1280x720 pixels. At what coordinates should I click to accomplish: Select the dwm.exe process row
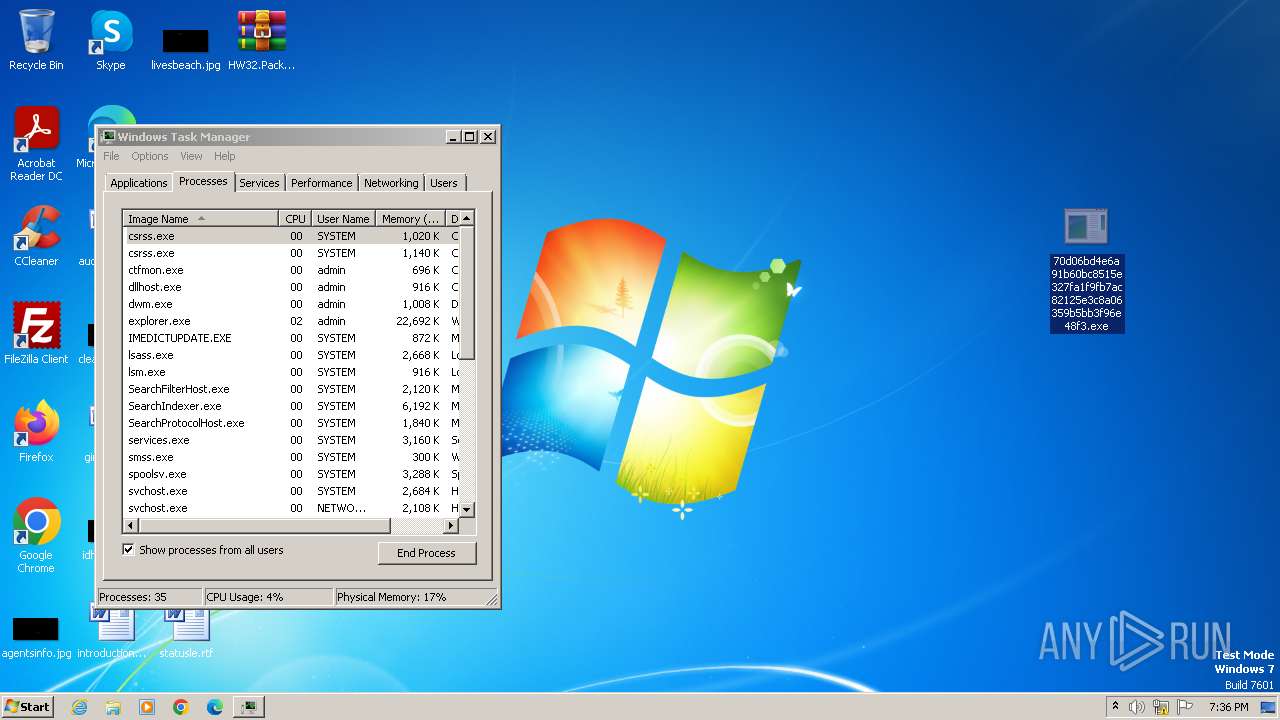point(291,304)
